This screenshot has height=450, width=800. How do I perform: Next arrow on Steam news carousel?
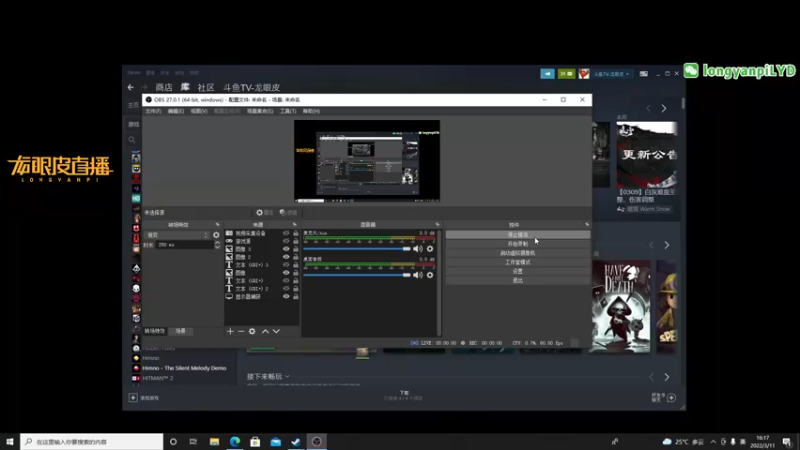(664, 109)
